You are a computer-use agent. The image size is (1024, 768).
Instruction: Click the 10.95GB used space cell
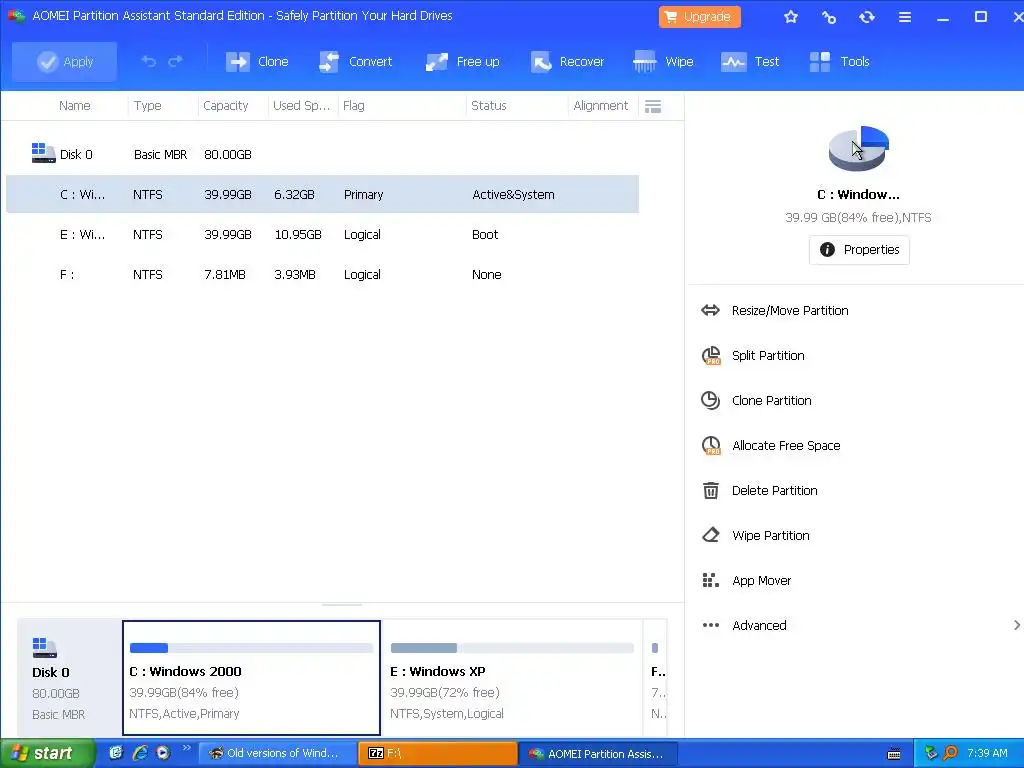coord(298,234)
